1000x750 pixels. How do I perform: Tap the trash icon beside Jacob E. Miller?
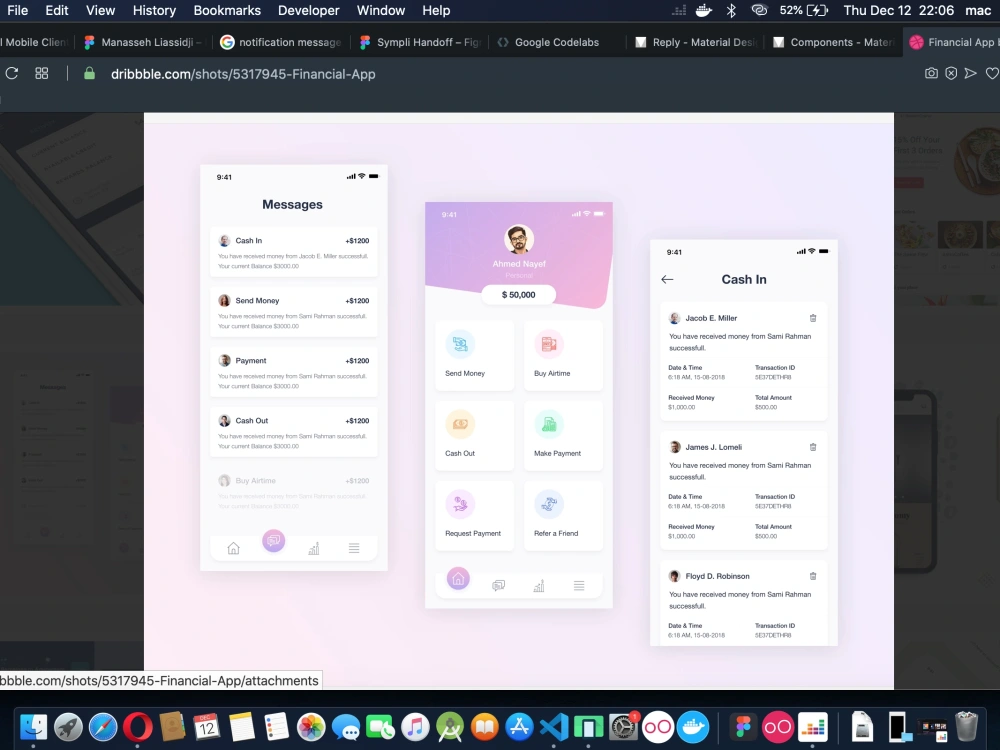click(x=813, y=317)
